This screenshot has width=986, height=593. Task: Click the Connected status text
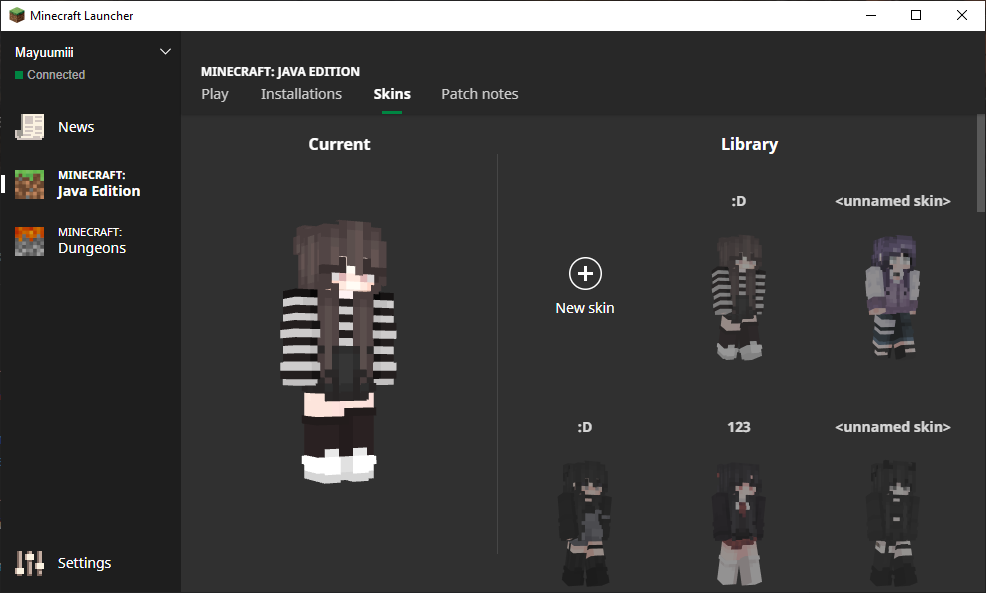(x=56, y=75)
